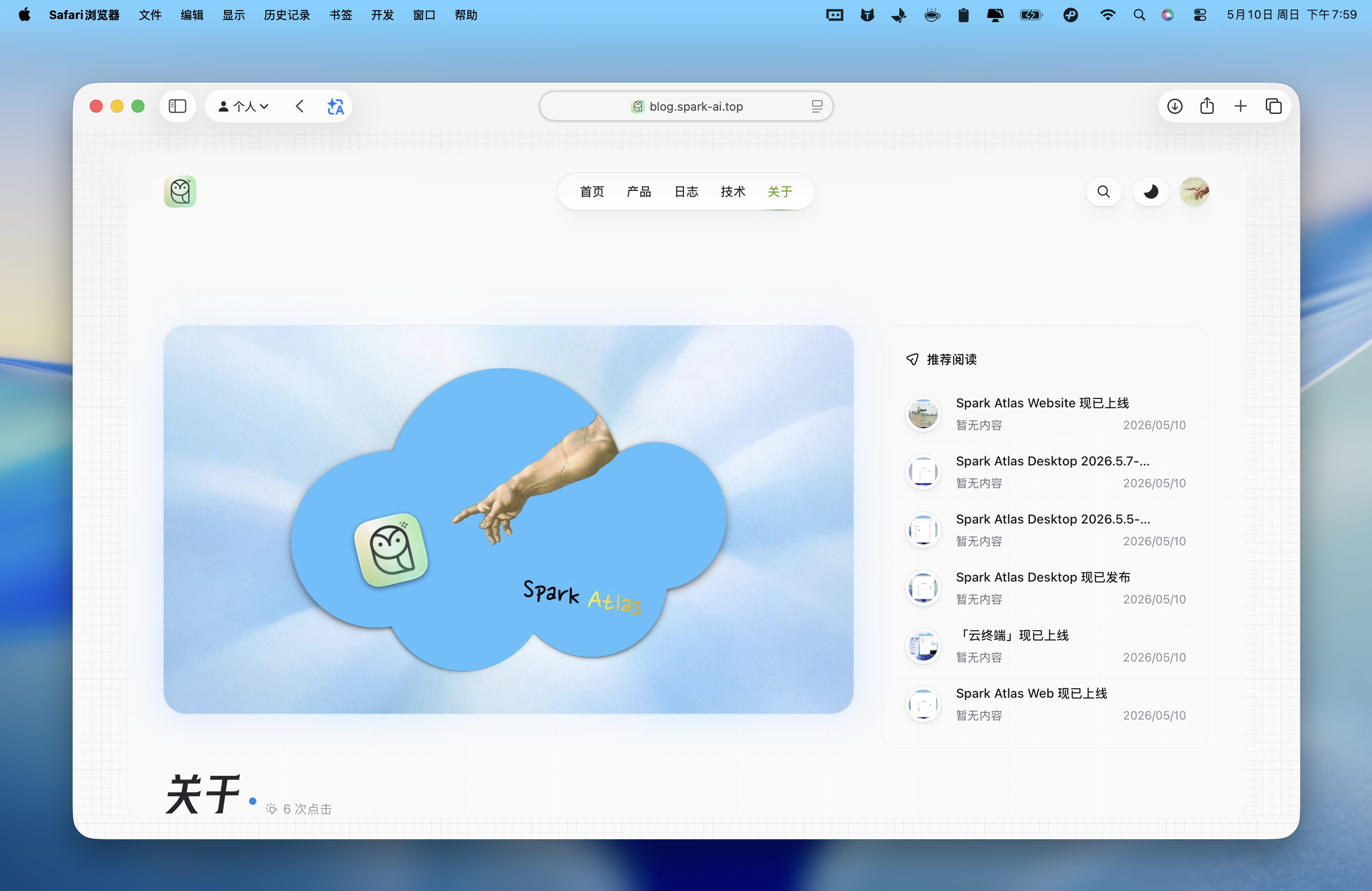Show Safari downloads
The width and height of the screenshot is (1372, 891).
pos(1175,106)
